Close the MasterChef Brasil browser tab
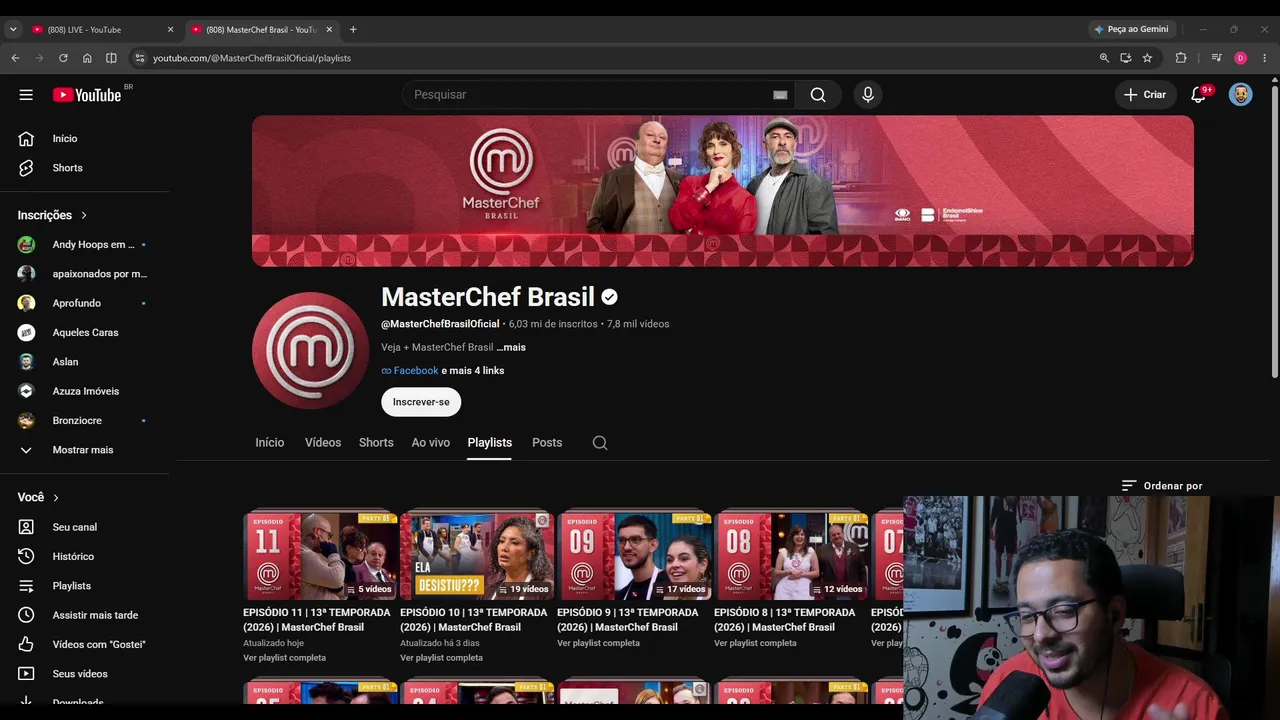Viewport: 1280px width, 720px height. point(329,30)
